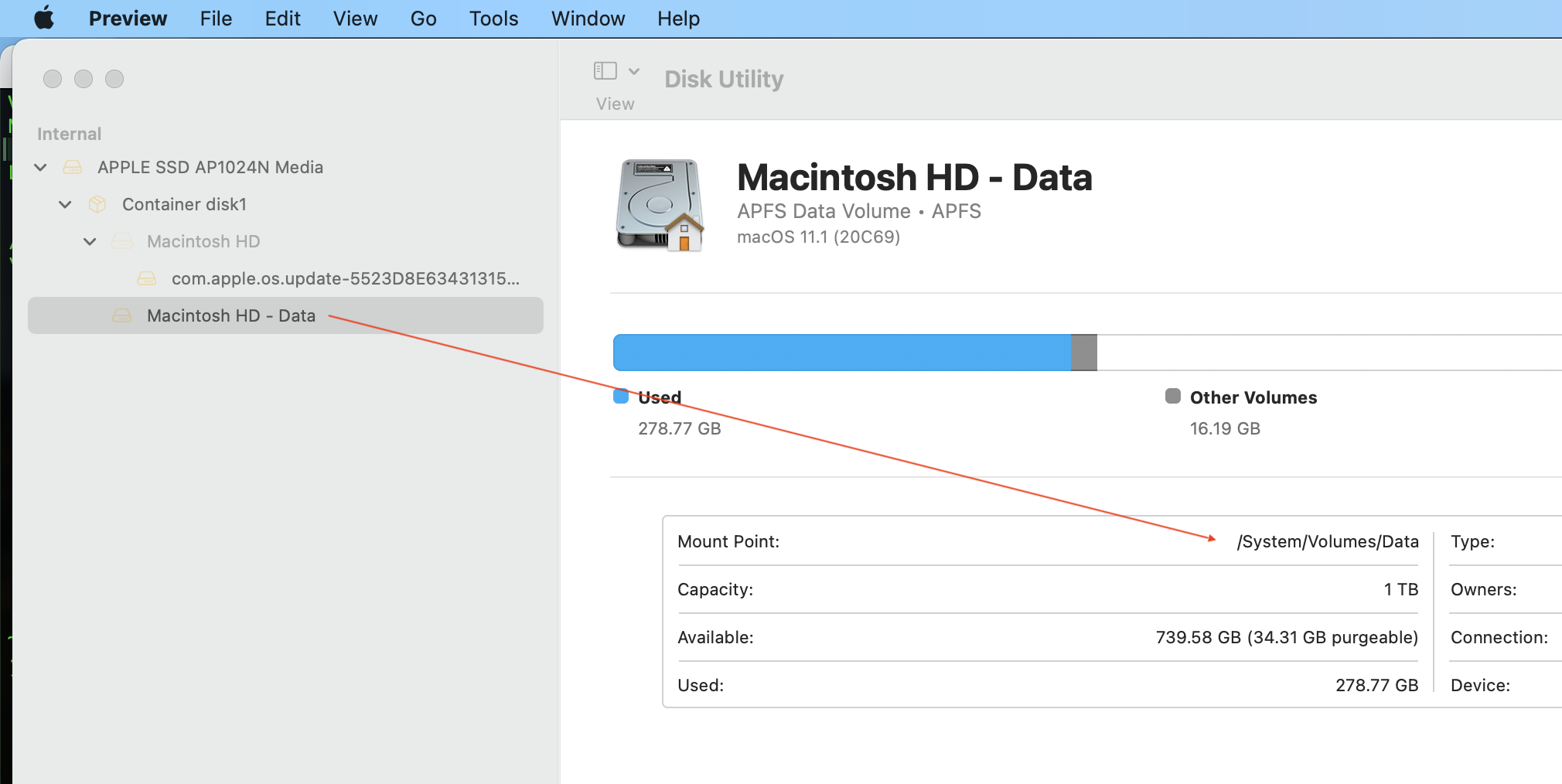Viewport: 1562px width, 784px height.
Task: Click the 'Other Volumes' legend label
Action: click(x=1253, y=397)
